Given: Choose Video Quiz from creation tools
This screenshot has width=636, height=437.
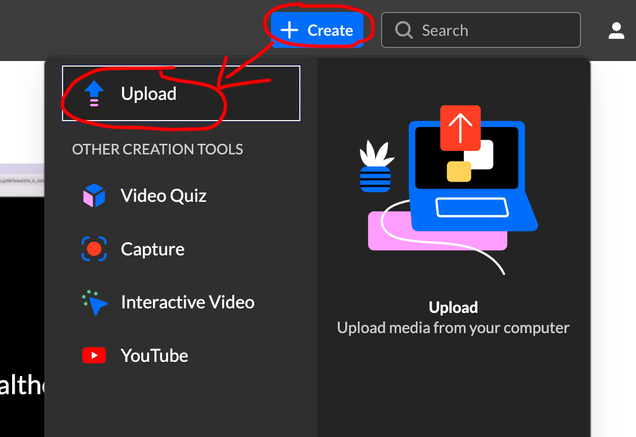Looking at the screenshot, I should point(163,196).
